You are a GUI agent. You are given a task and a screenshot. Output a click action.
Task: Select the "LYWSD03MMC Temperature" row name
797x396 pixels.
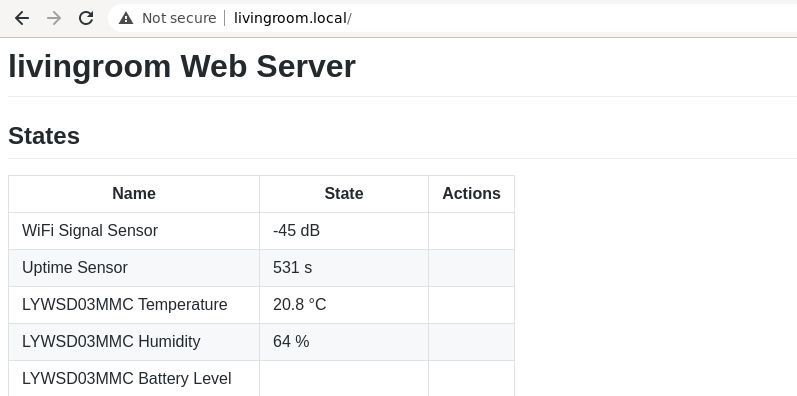125,305
